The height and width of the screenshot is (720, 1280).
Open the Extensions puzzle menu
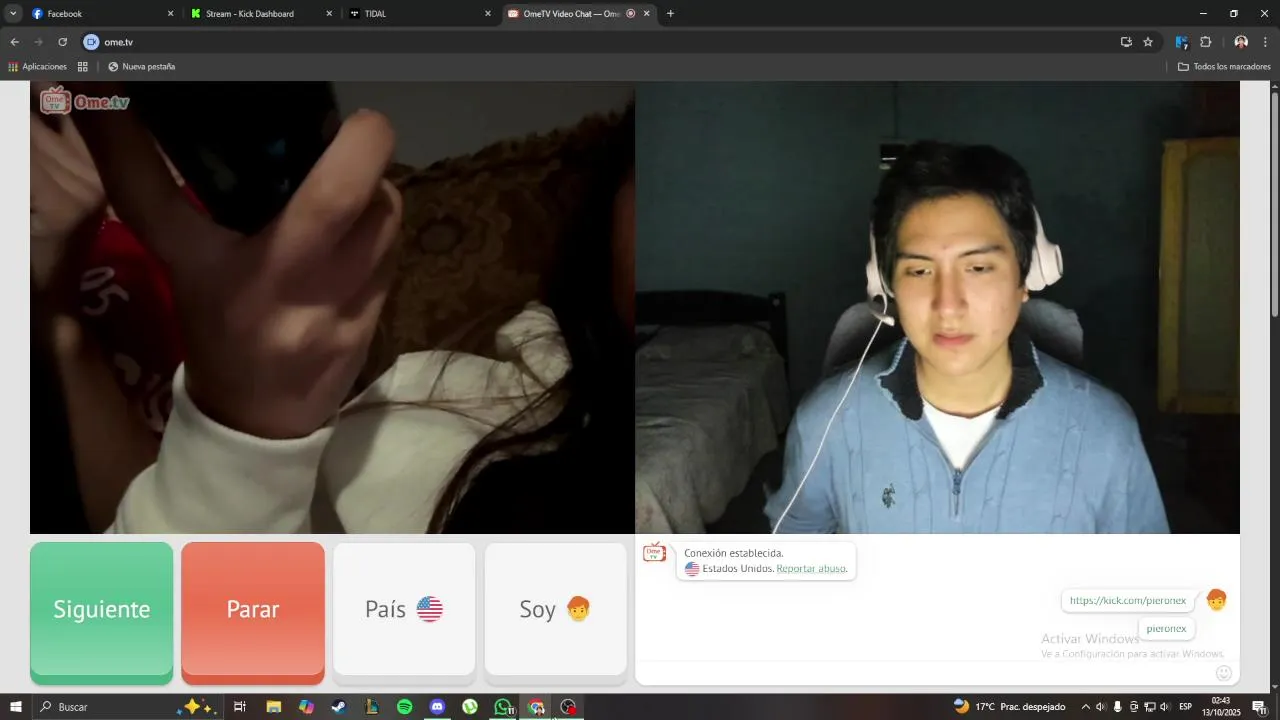1206,42
